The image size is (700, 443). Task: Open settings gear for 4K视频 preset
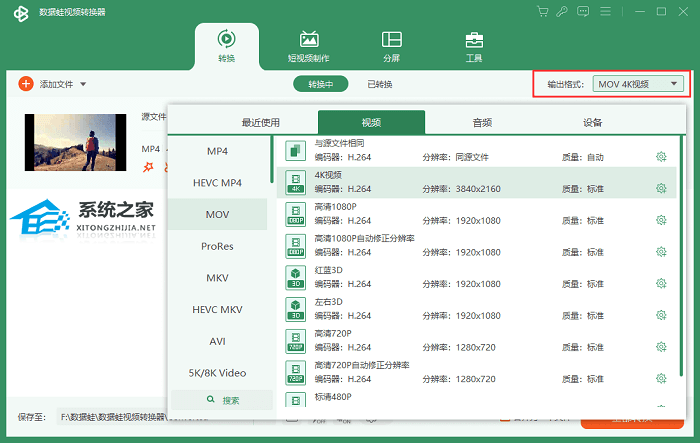[661, 188]
